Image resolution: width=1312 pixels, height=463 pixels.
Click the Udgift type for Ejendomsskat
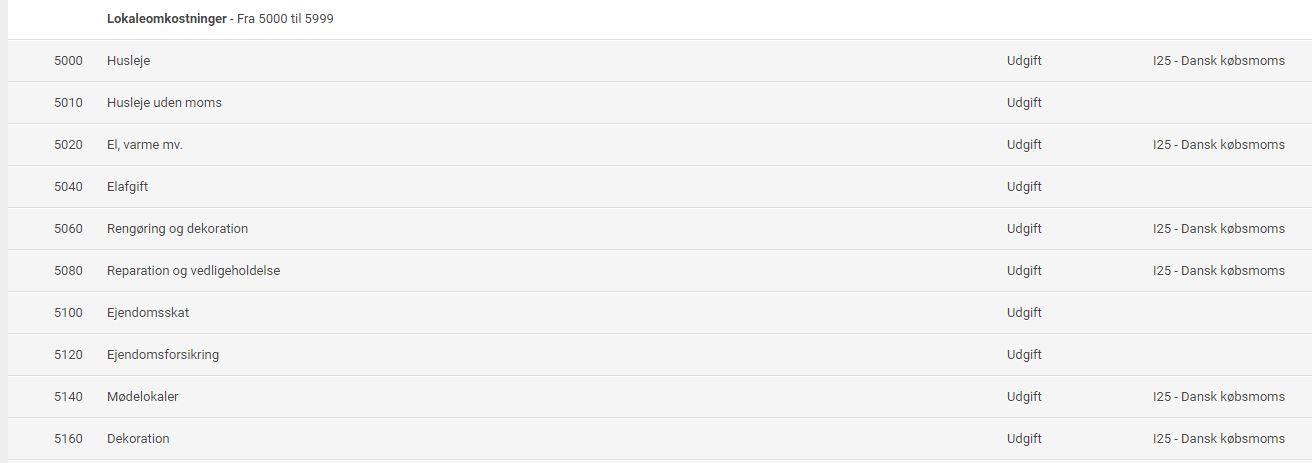click(1024, 313)
